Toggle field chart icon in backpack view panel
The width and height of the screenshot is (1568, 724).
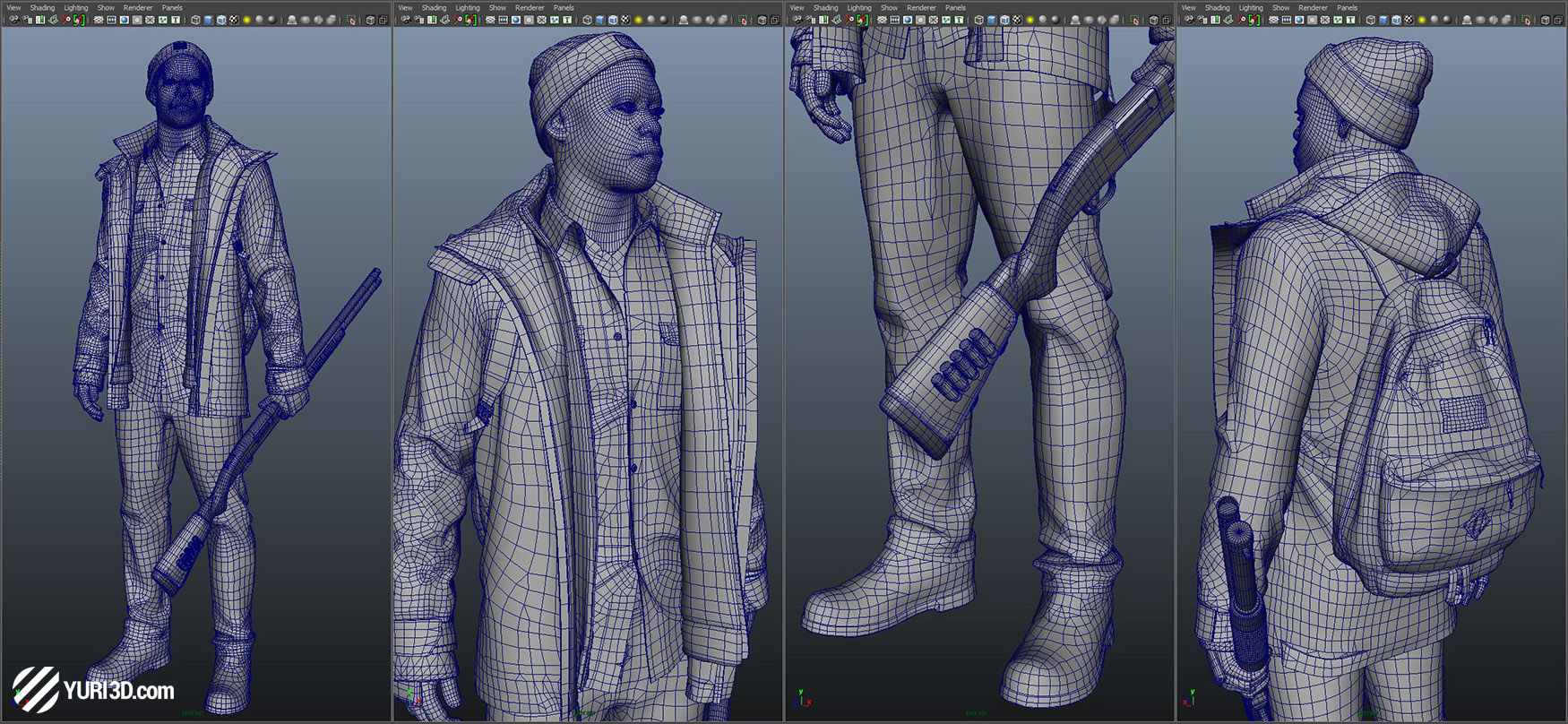coord(1325,20)
